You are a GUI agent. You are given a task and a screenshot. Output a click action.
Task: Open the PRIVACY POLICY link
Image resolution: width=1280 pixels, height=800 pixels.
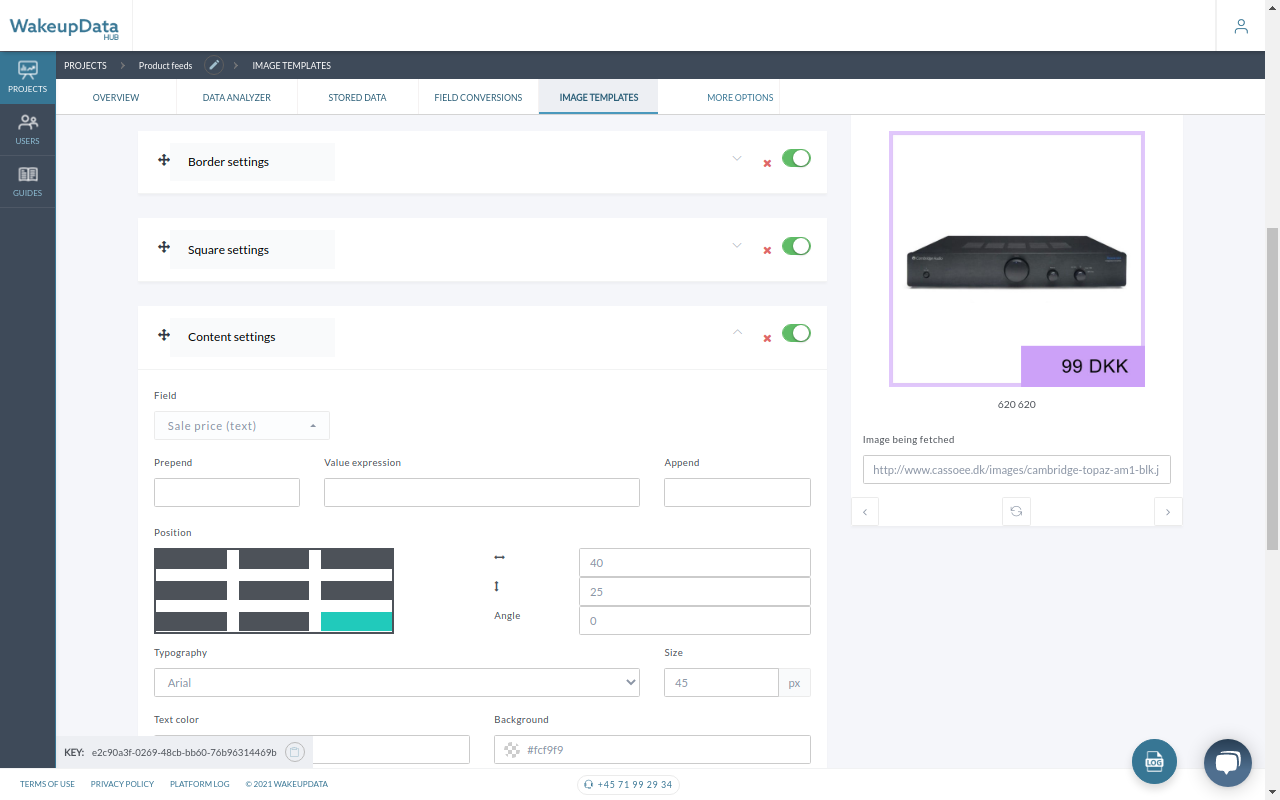pos(121,784)
